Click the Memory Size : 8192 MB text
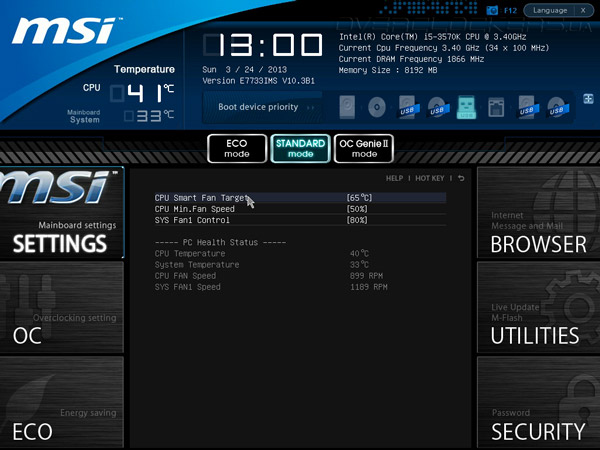 click(388, 70)
